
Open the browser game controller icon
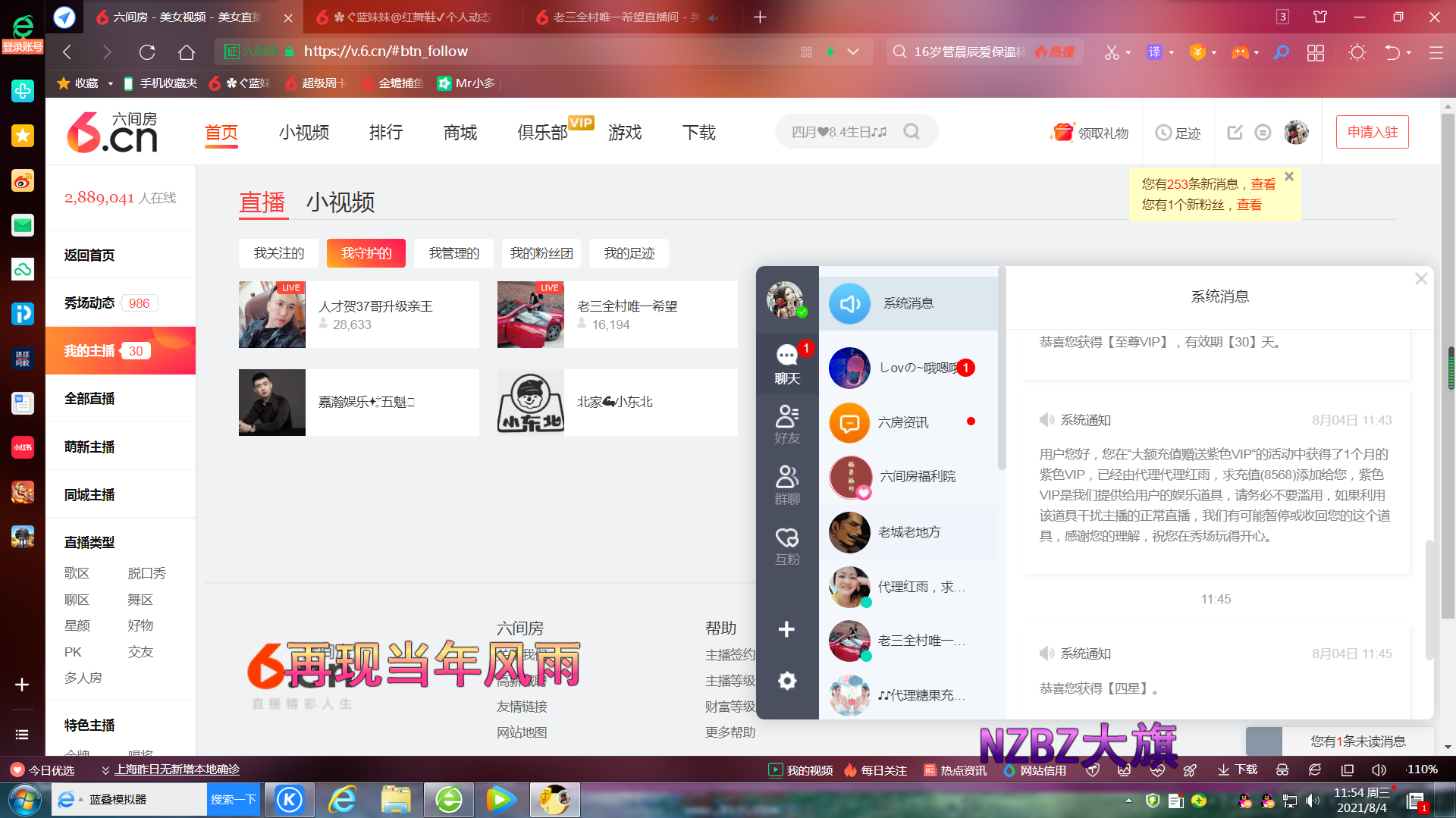1240,52
